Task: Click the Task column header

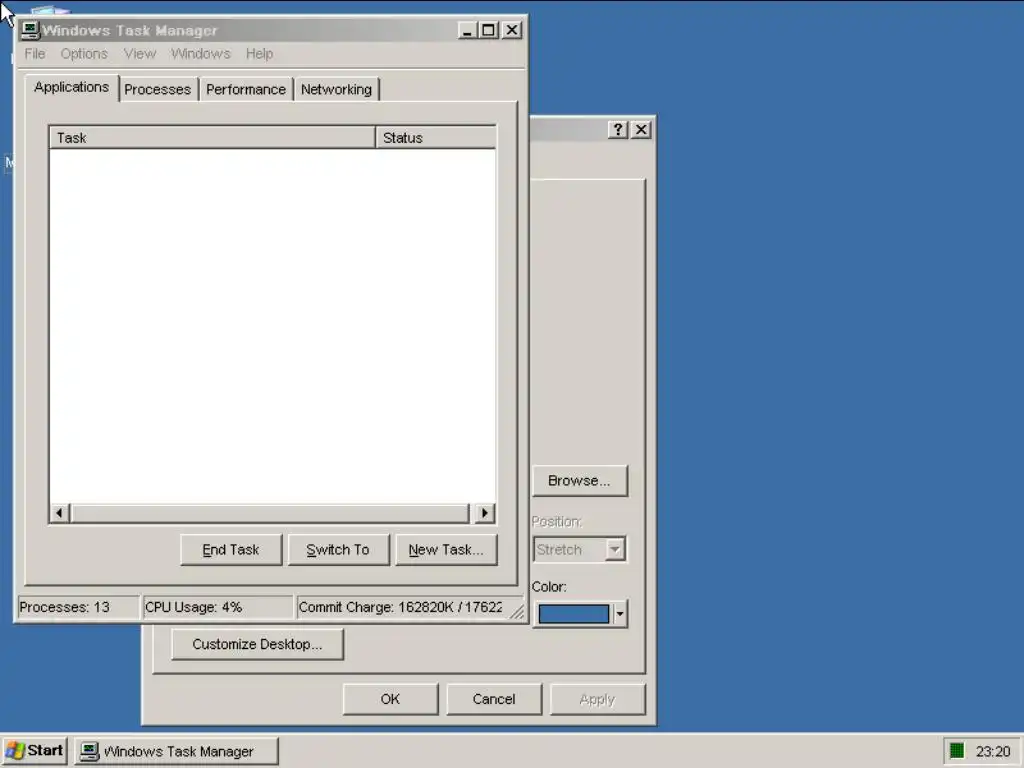Action: 212,138
